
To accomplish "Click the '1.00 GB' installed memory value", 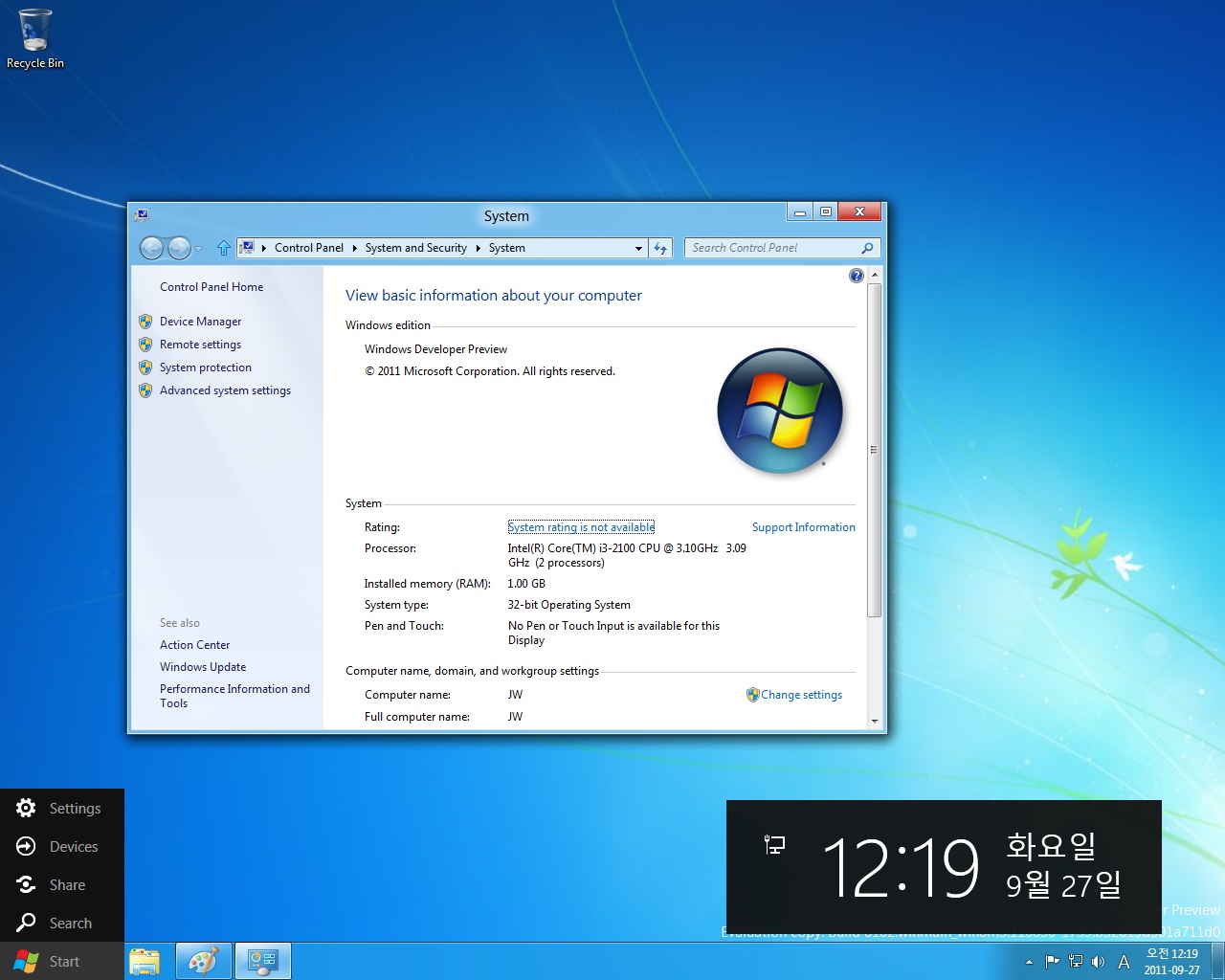I will 526,584.
